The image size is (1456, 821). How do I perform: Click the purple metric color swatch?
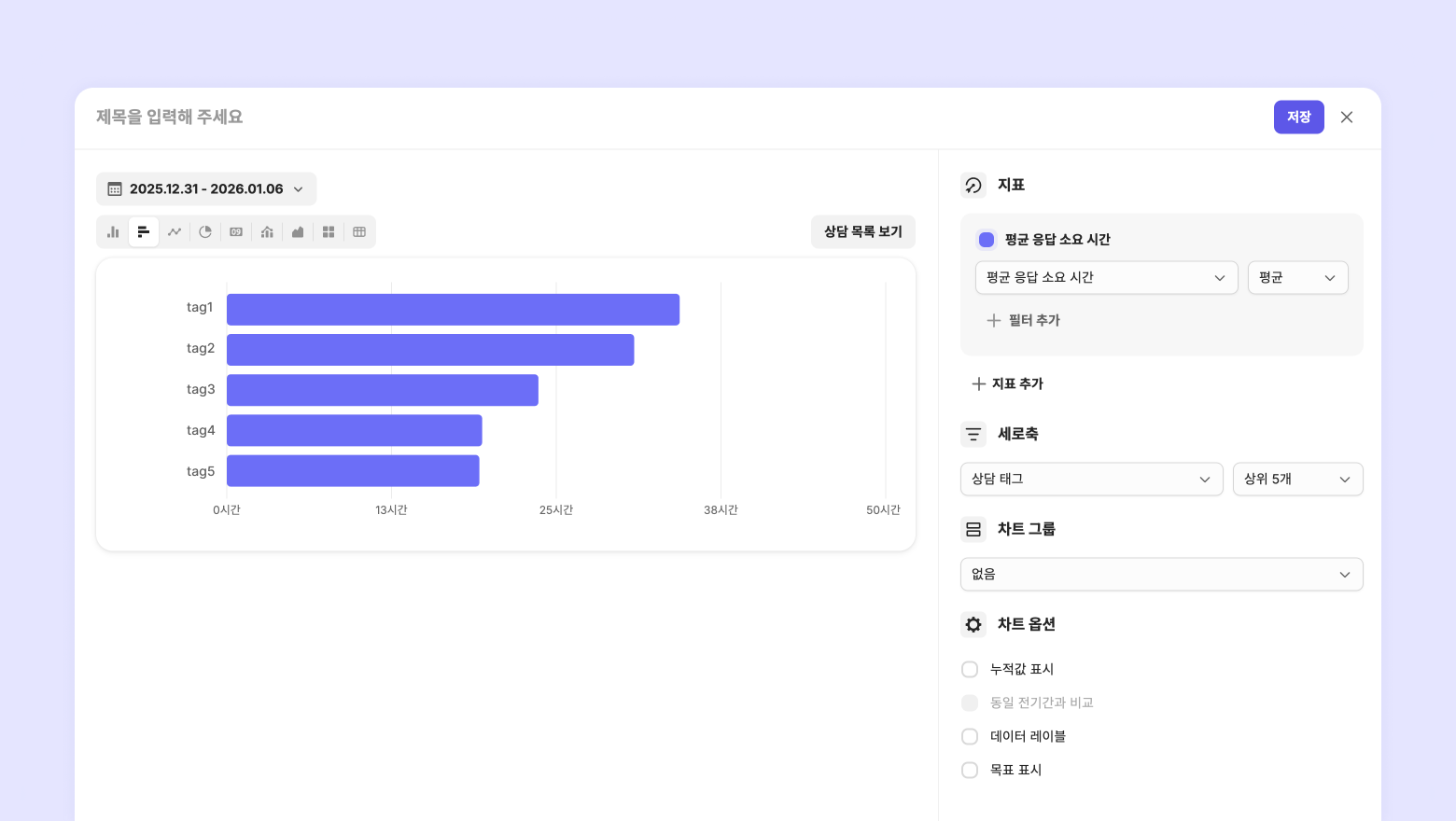pos(987,240)
